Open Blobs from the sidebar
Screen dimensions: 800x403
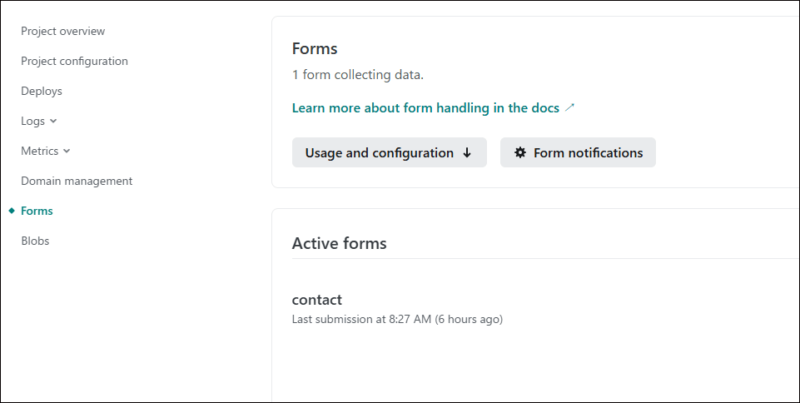[x=35, y=241]
